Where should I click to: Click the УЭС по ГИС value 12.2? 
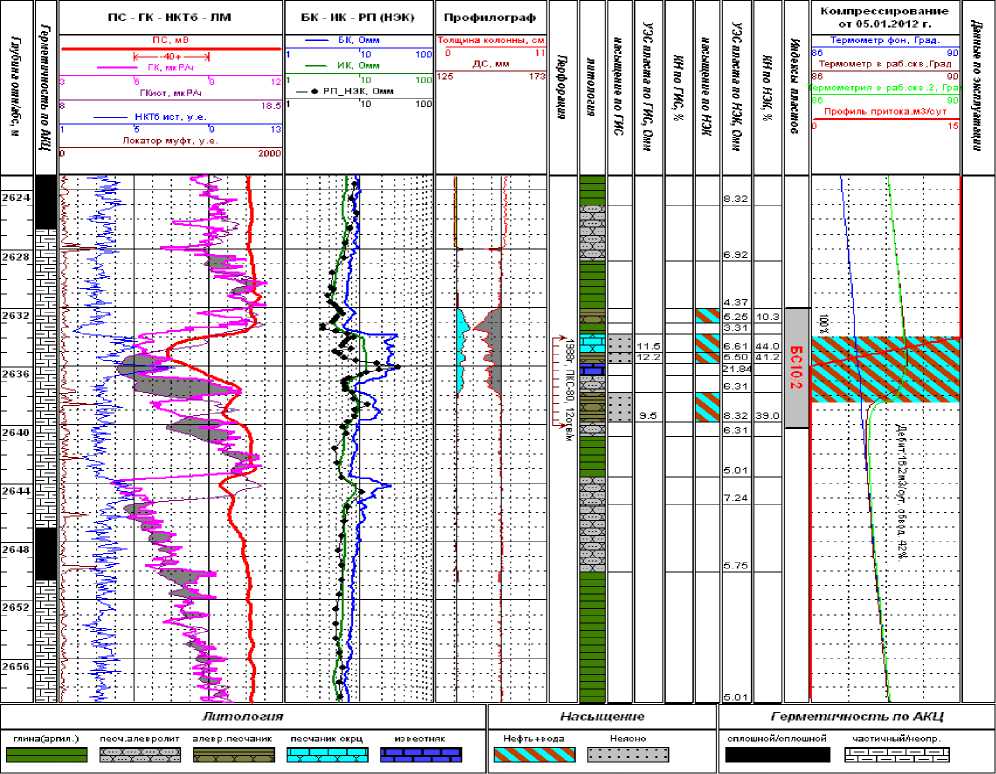coord(650,357)
